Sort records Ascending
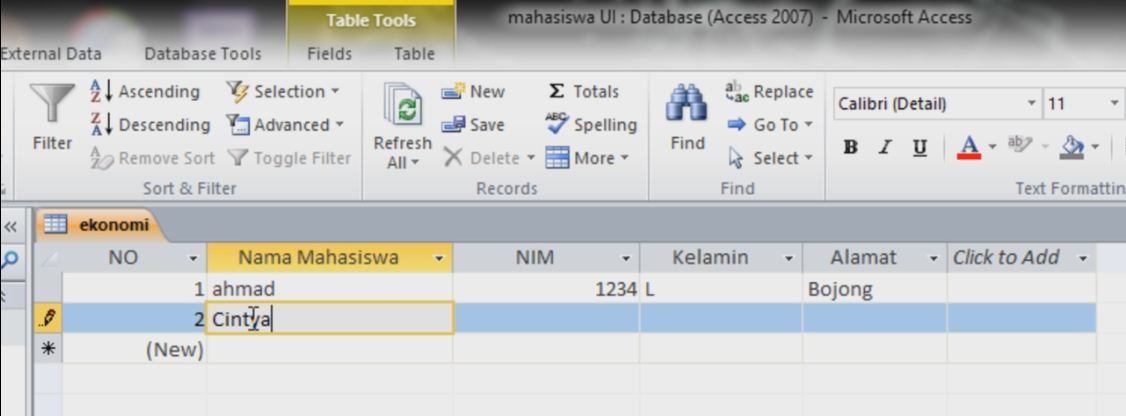The height and width of the screenshot is (416, 1126). (x=144, y=92)
